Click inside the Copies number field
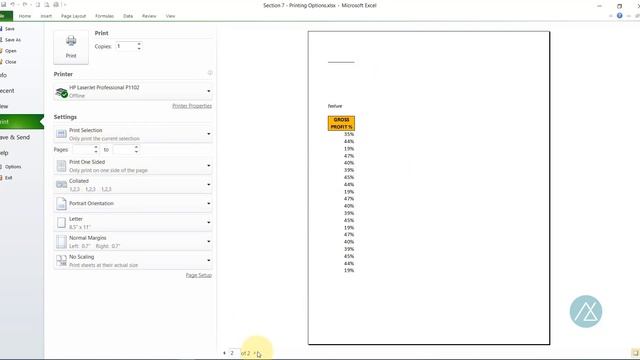 (126, 46)
